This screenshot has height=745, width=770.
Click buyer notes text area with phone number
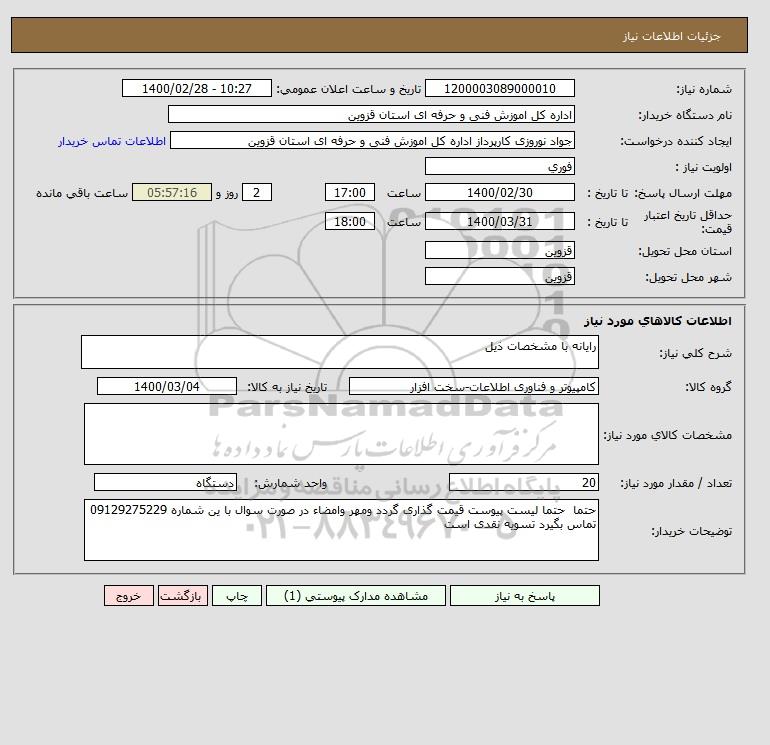coord(341,530)
